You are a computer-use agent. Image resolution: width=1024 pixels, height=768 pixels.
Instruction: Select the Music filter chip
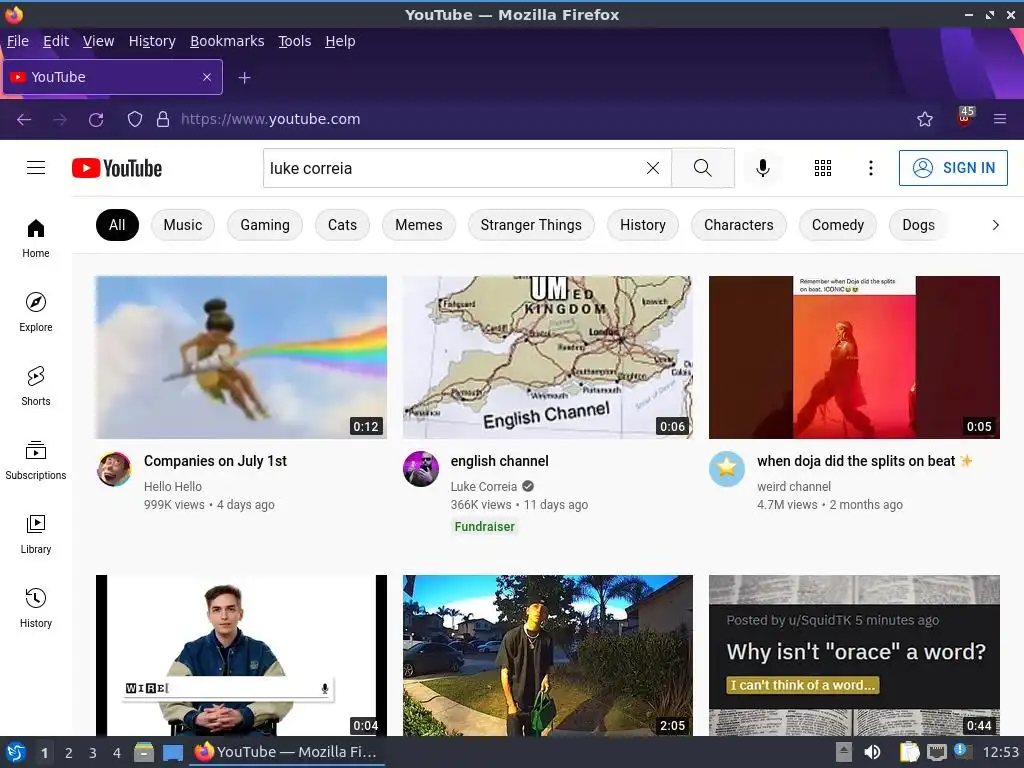coord(183,225)
